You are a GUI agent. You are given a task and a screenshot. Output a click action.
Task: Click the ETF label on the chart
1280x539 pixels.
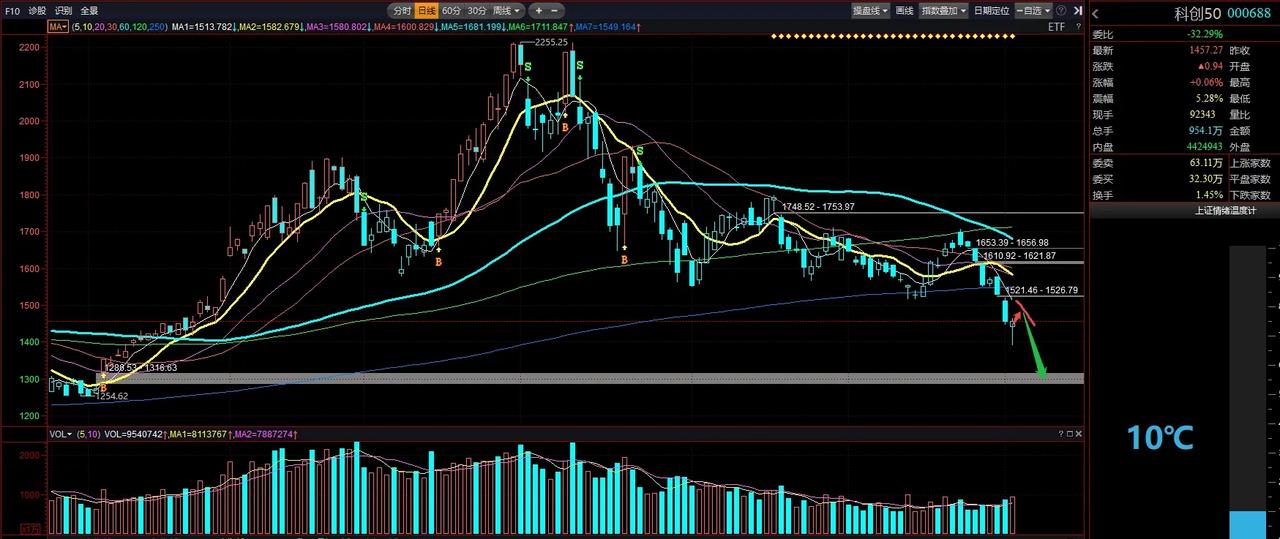[x=1056, y=27]
